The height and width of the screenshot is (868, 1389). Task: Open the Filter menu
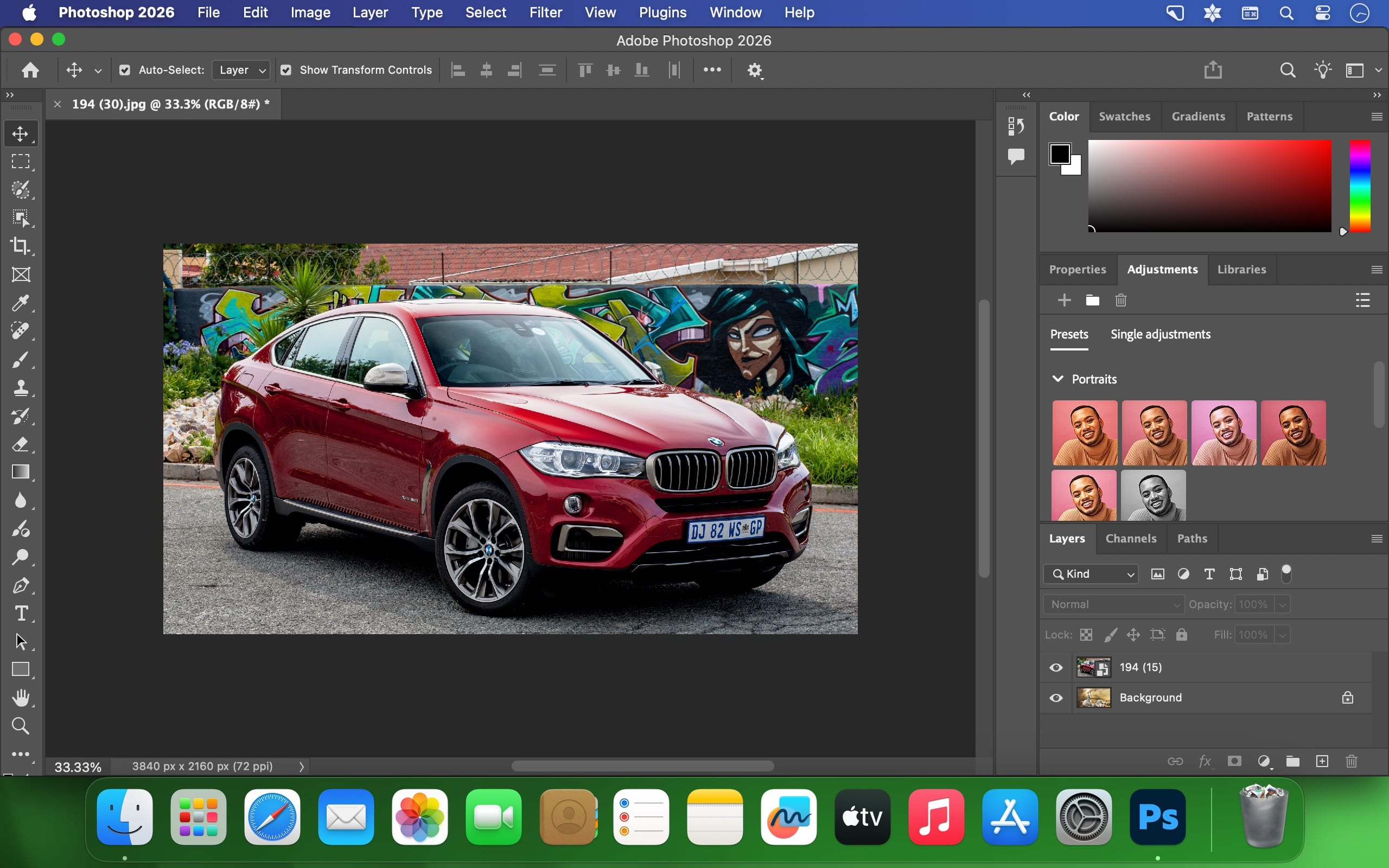545,12
